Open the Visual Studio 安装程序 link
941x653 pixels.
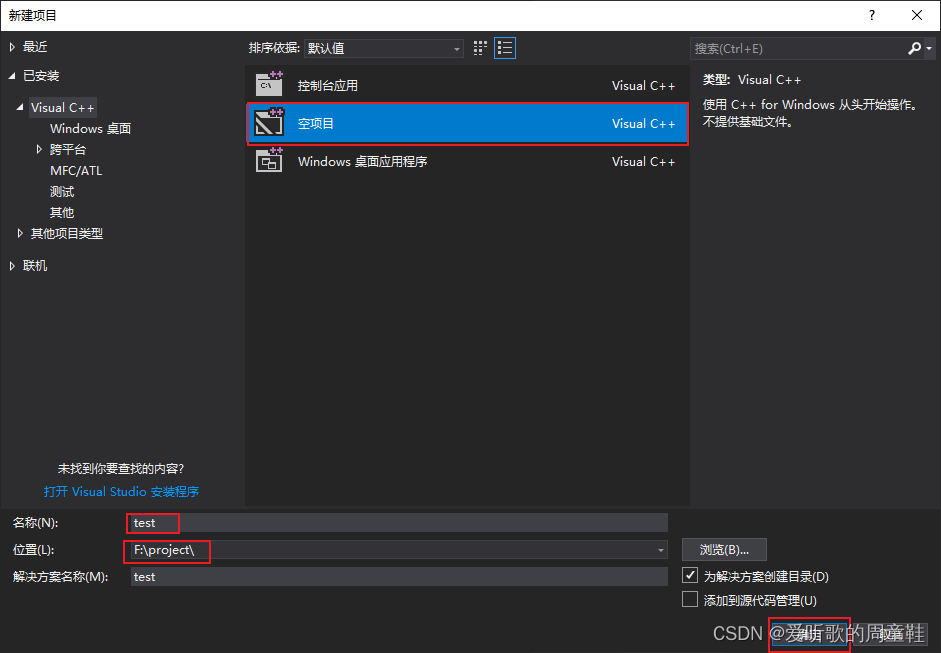point(122,491)
